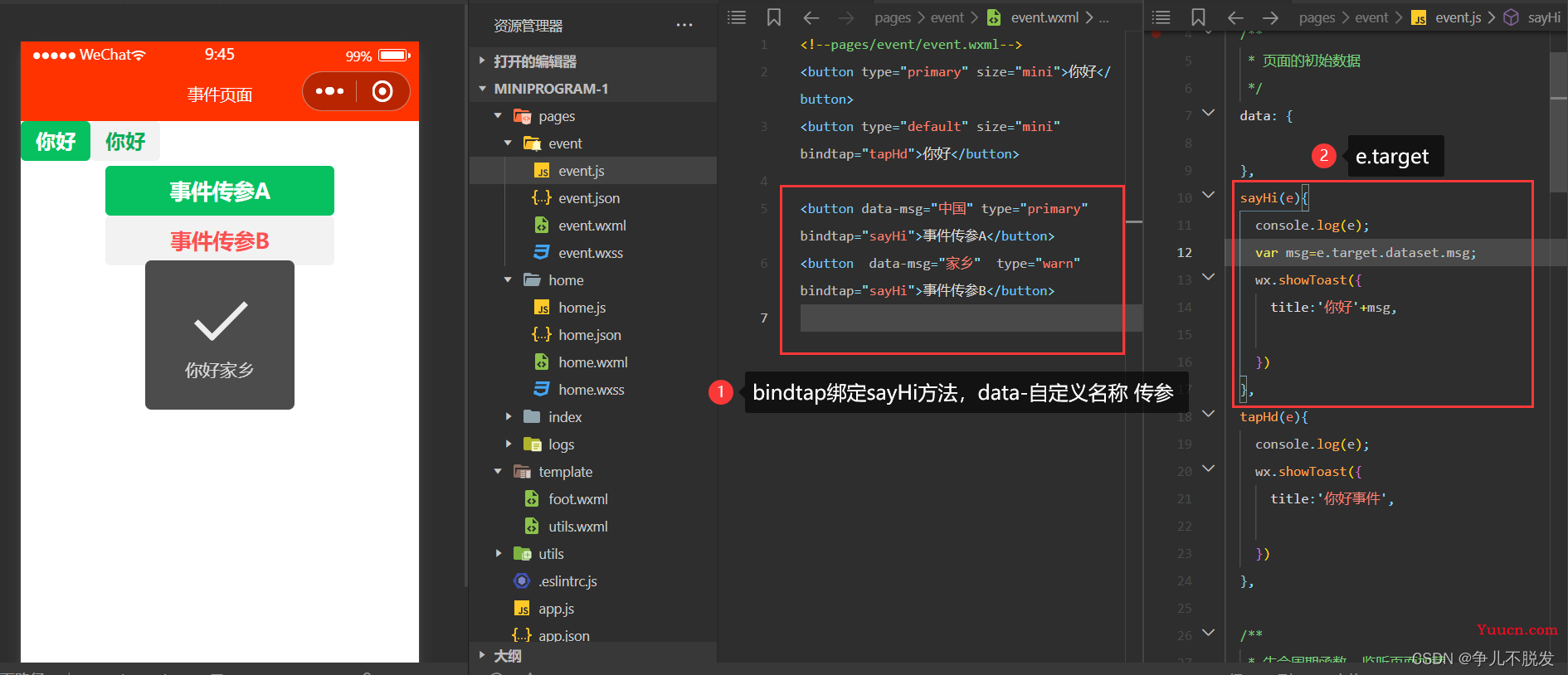Open app.js in the file tree
Screen dimensions: 1568x675
[593, 609]
